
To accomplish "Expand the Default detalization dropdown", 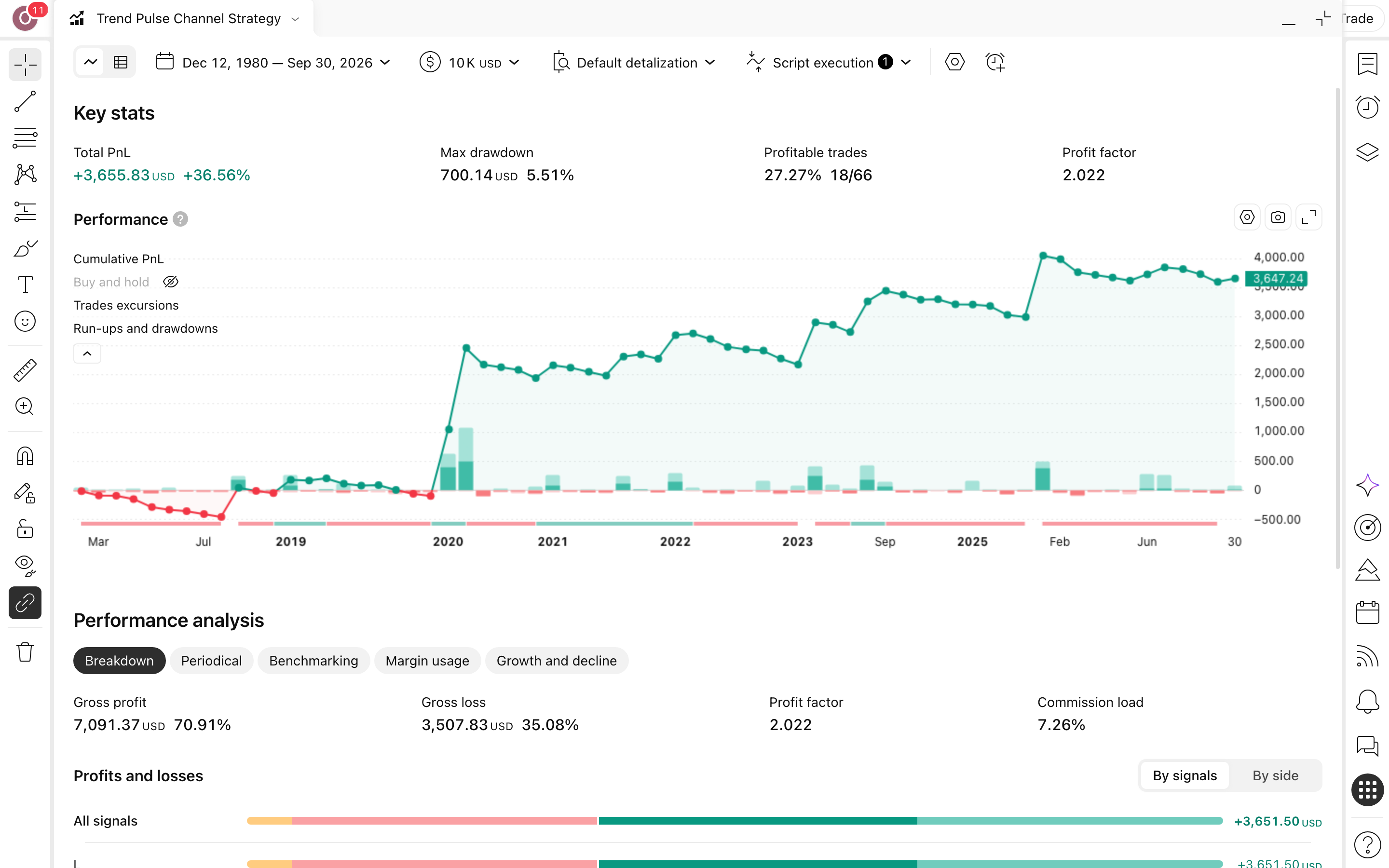I will pyautogui.click(x=634, y=63).
